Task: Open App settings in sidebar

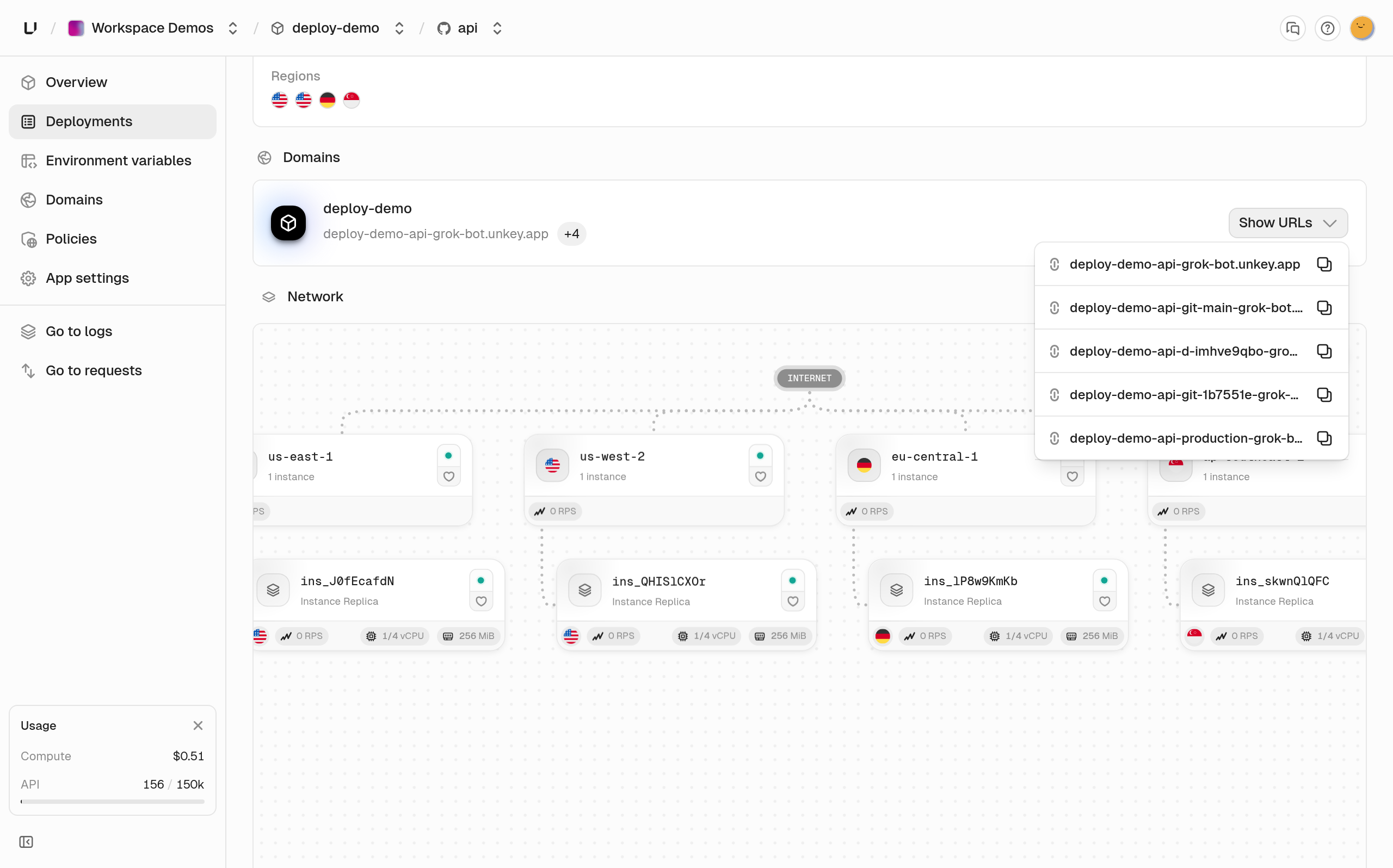Action: pos(113,278)
